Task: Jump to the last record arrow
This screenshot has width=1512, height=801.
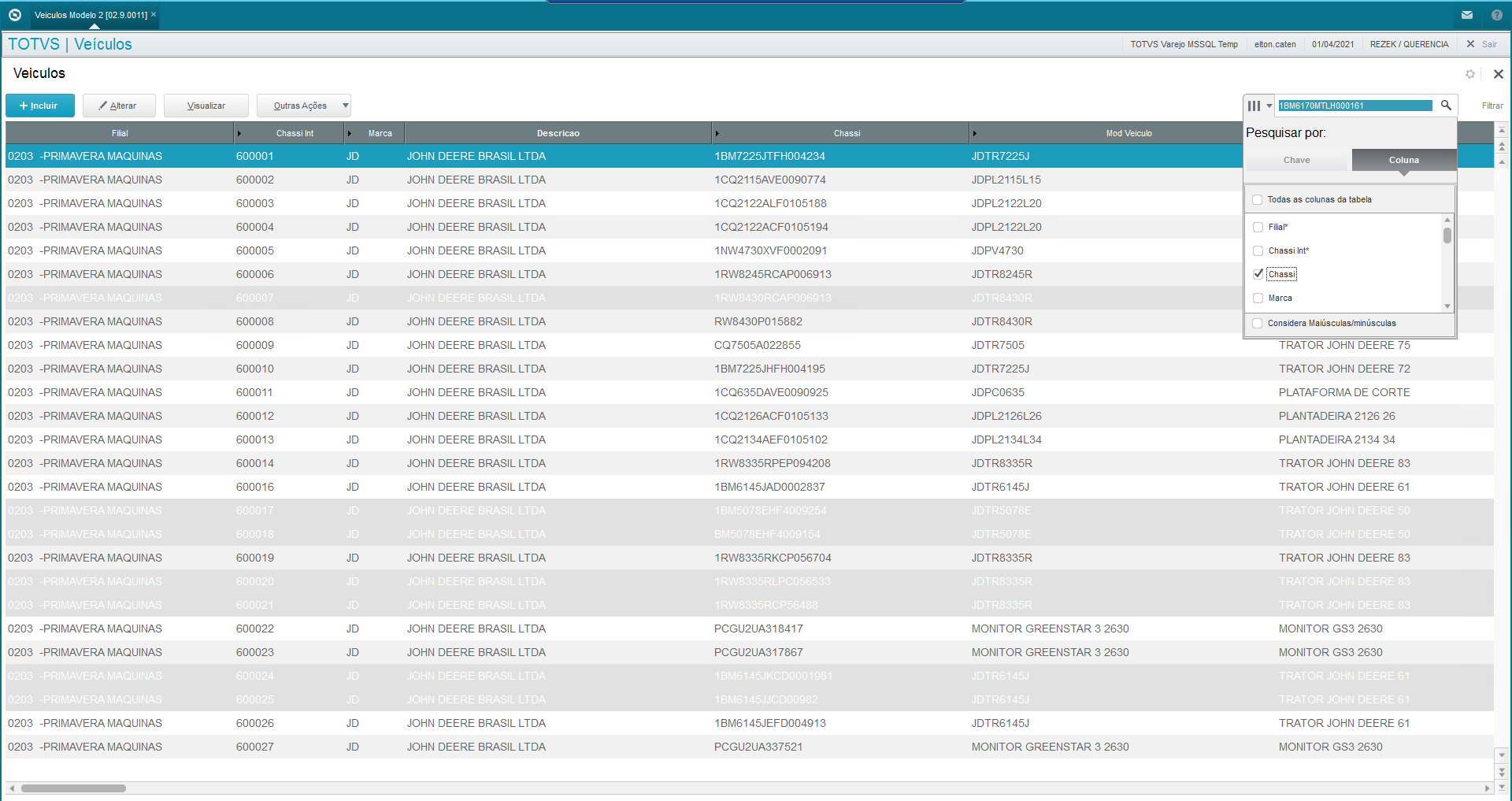Action: tap(1502, 787)
